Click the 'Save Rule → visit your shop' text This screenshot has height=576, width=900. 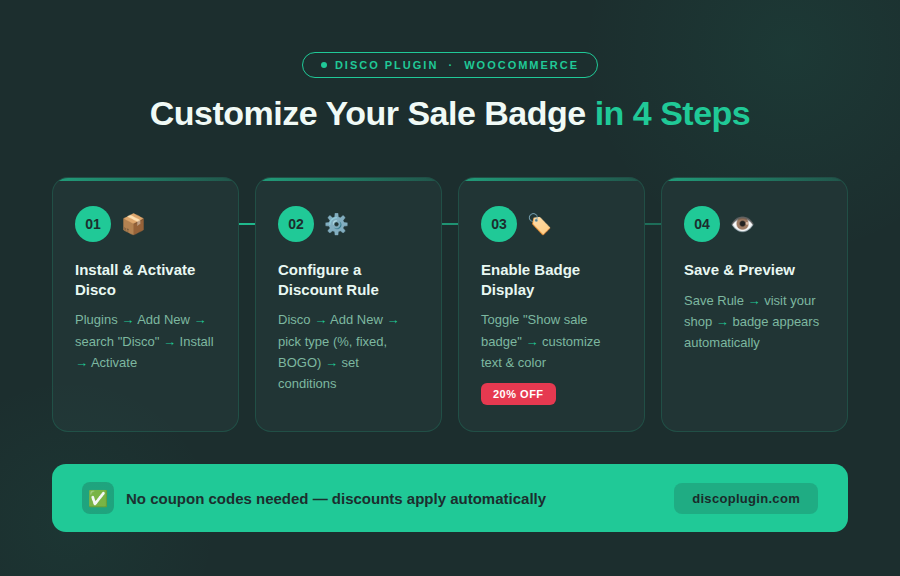[750, 312]
